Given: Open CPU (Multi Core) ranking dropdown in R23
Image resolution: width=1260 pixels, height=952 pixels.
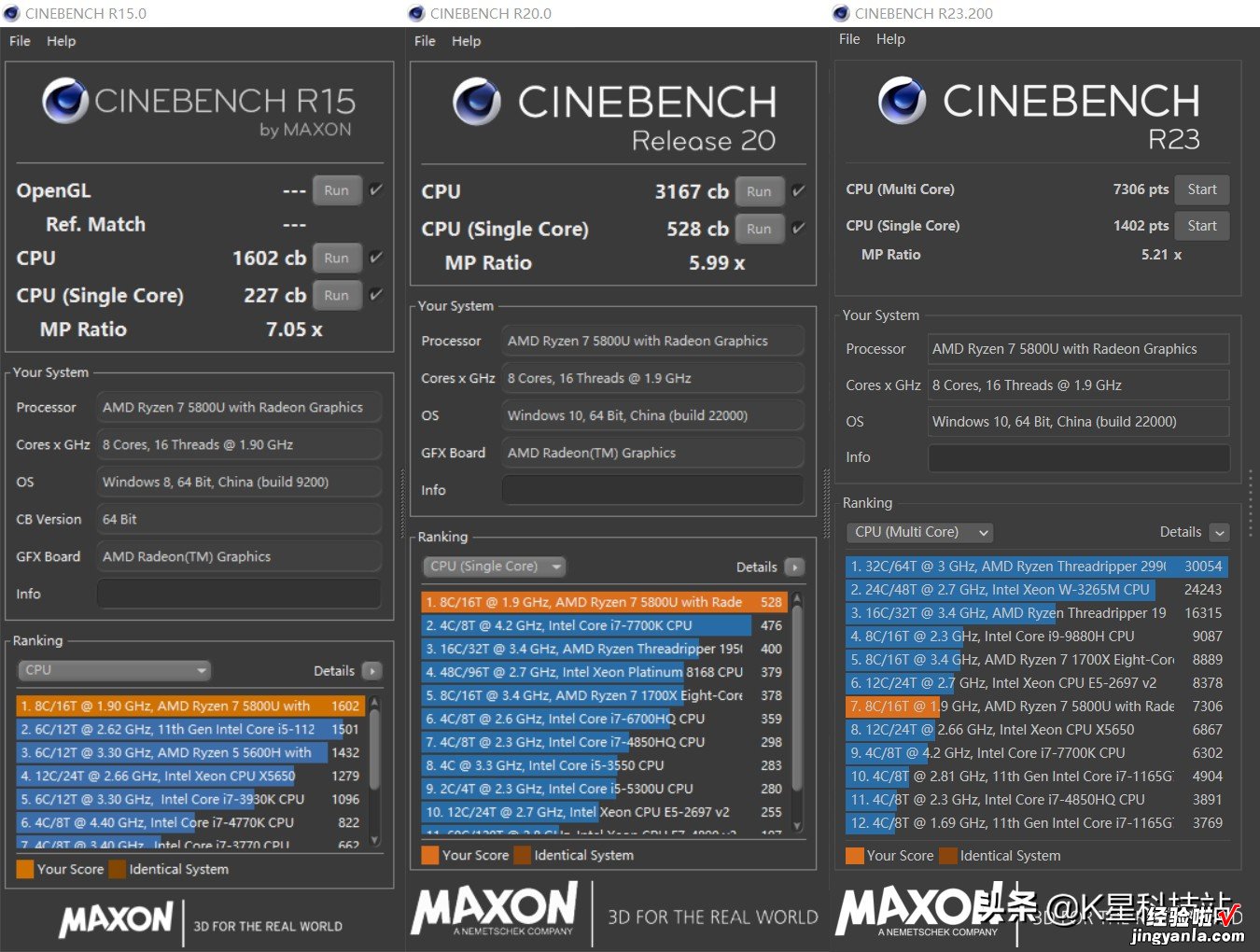Looking at the screenshot, I should 919,532.
